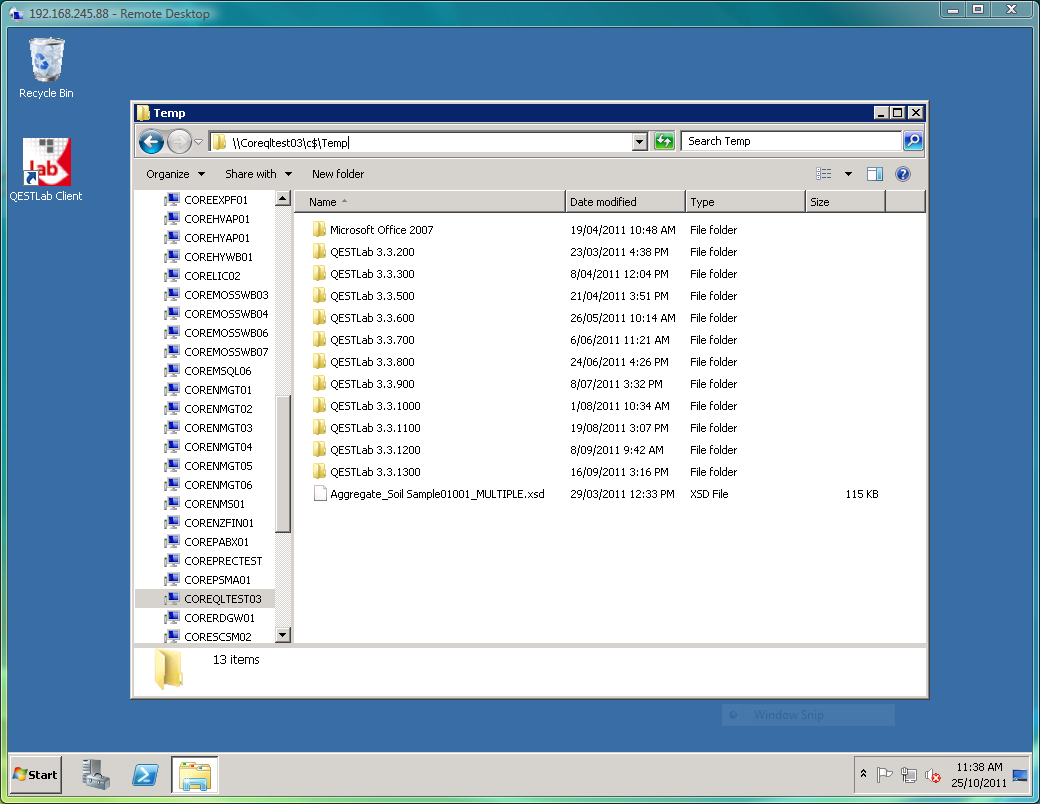Open Server Manager from the taskbar
This screenshot has width=1040, height=804.
(x=96, y=774)
